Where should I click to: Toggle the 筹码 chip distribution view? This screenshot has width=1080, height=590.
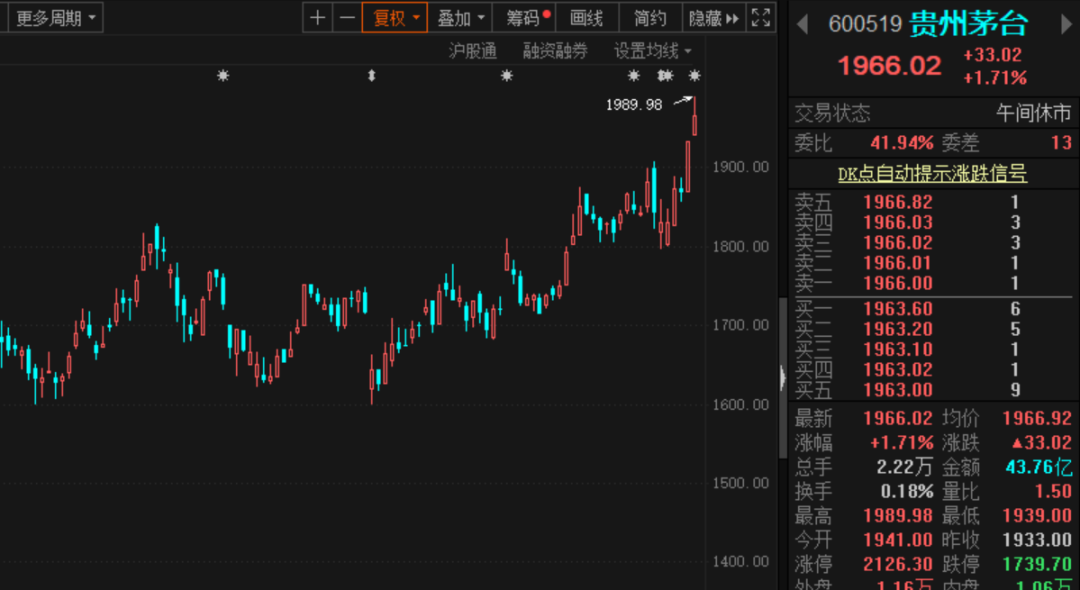[526, 17]
